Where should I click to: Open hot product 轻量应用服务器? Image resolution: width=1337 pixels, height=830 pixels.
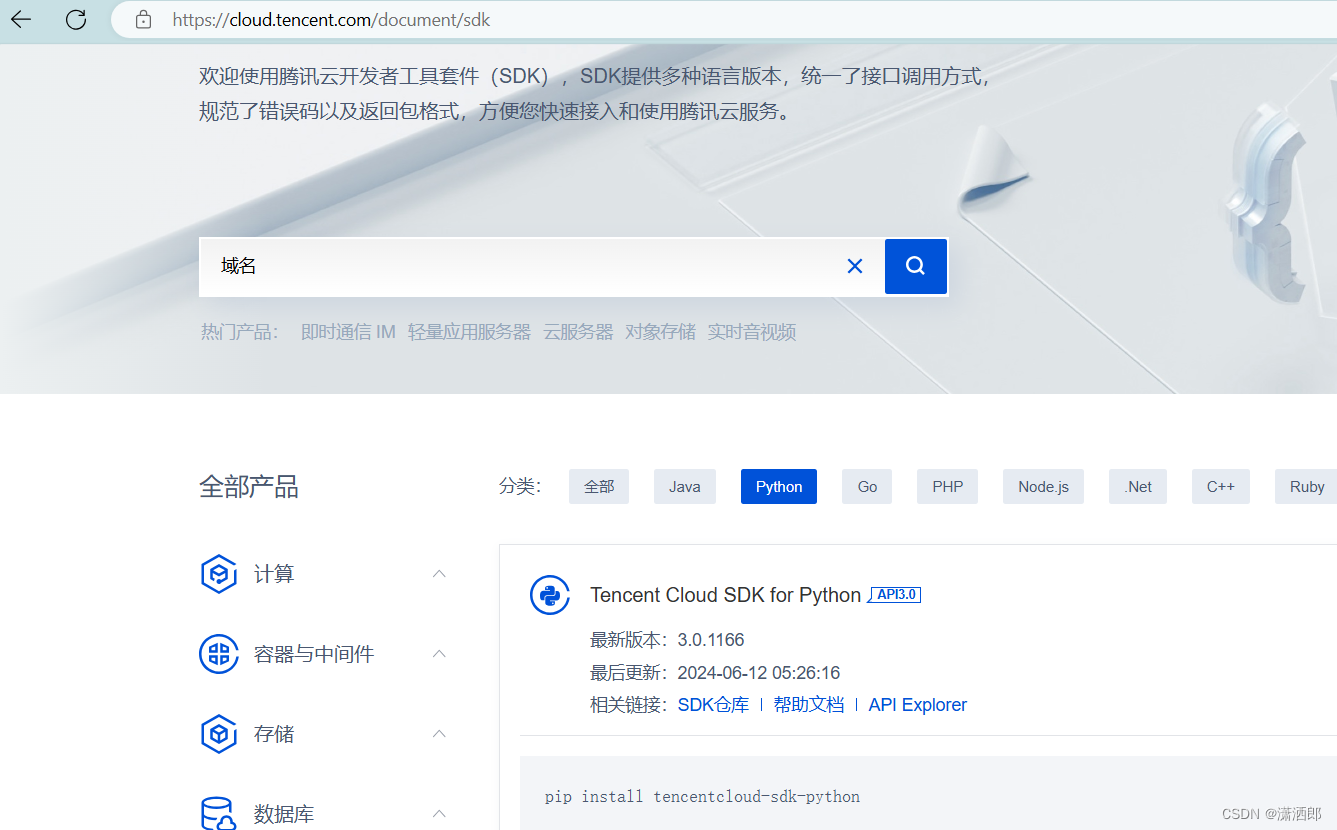pos(469,332)
